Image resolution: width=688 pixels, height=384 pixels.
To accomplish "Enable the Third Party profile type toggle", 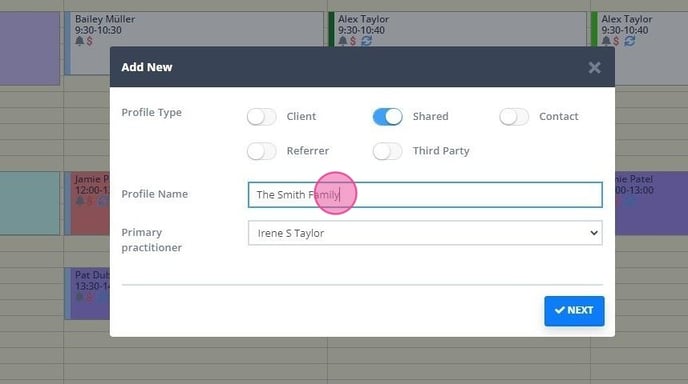I will pyautogui.click(x=387, y=151).
